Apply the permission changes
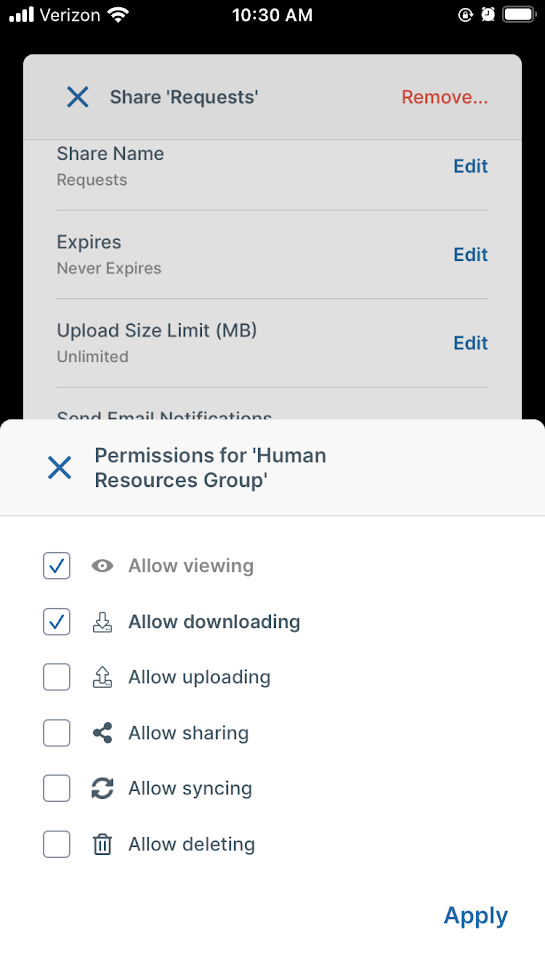This screenshot has height=970, width=545. [476, 916]
